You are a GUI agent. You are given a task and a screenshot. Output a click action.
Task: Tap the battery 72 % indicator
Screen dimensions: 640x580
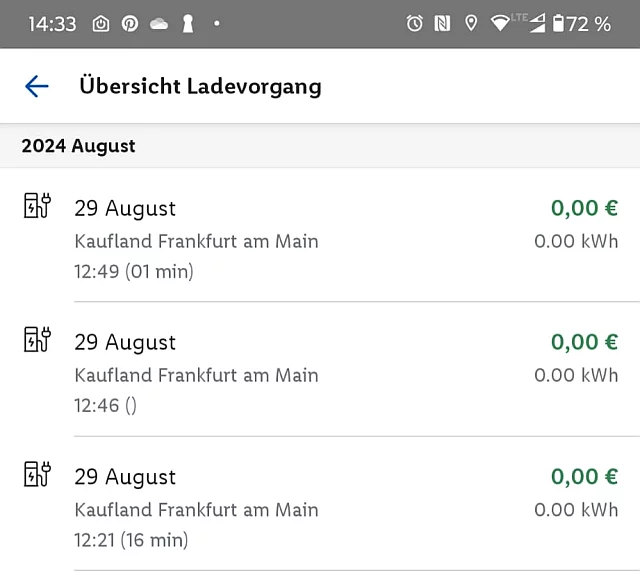[x=582, y=24]
